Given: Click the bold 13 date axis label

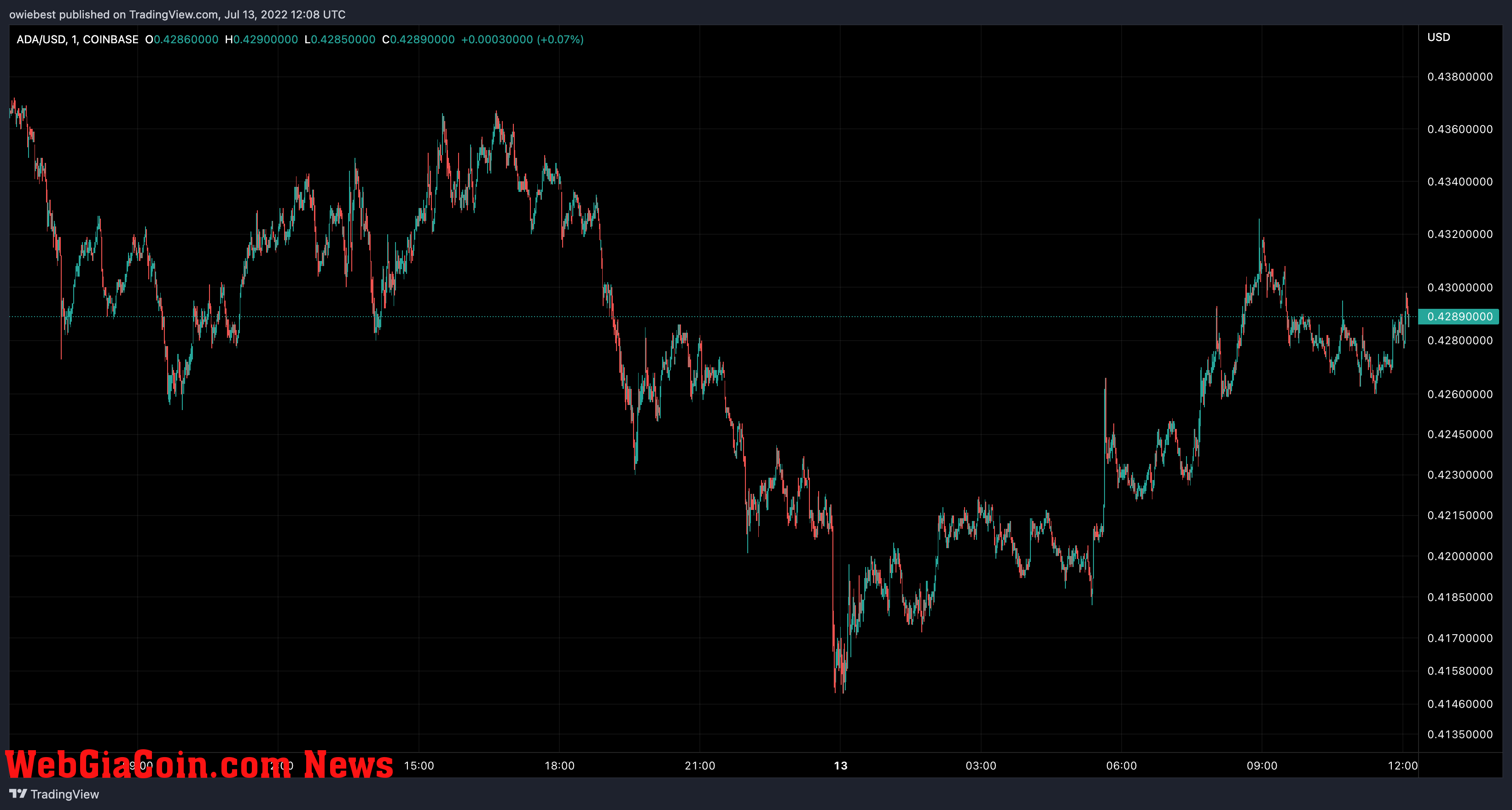Looking at the screenshot, I should 841,765.
